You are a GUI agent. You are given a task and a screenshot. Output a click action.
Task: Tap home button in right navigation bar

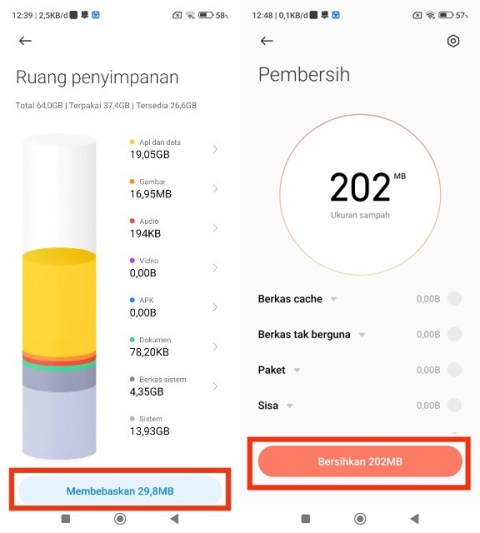point(360,519)
